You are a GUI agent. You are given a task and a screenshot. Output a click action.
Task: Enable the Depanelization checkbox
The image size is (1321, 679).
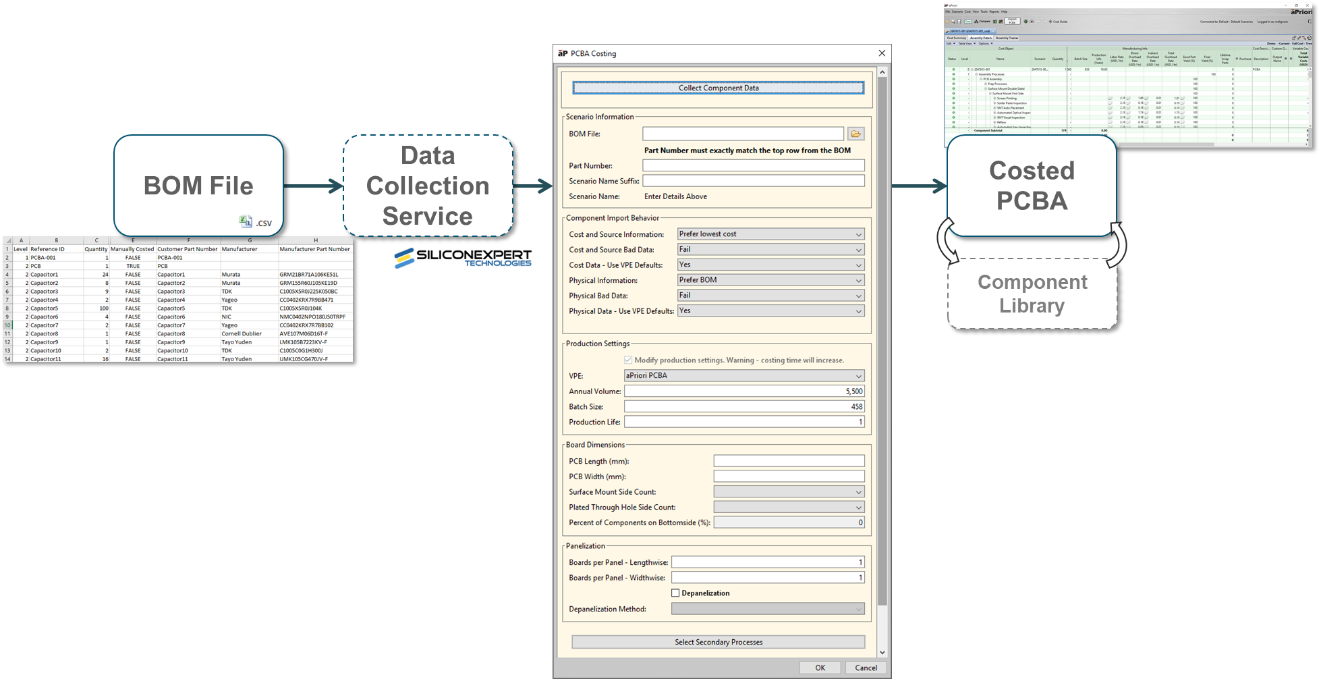pyautogui.click(x=676, y=593)
